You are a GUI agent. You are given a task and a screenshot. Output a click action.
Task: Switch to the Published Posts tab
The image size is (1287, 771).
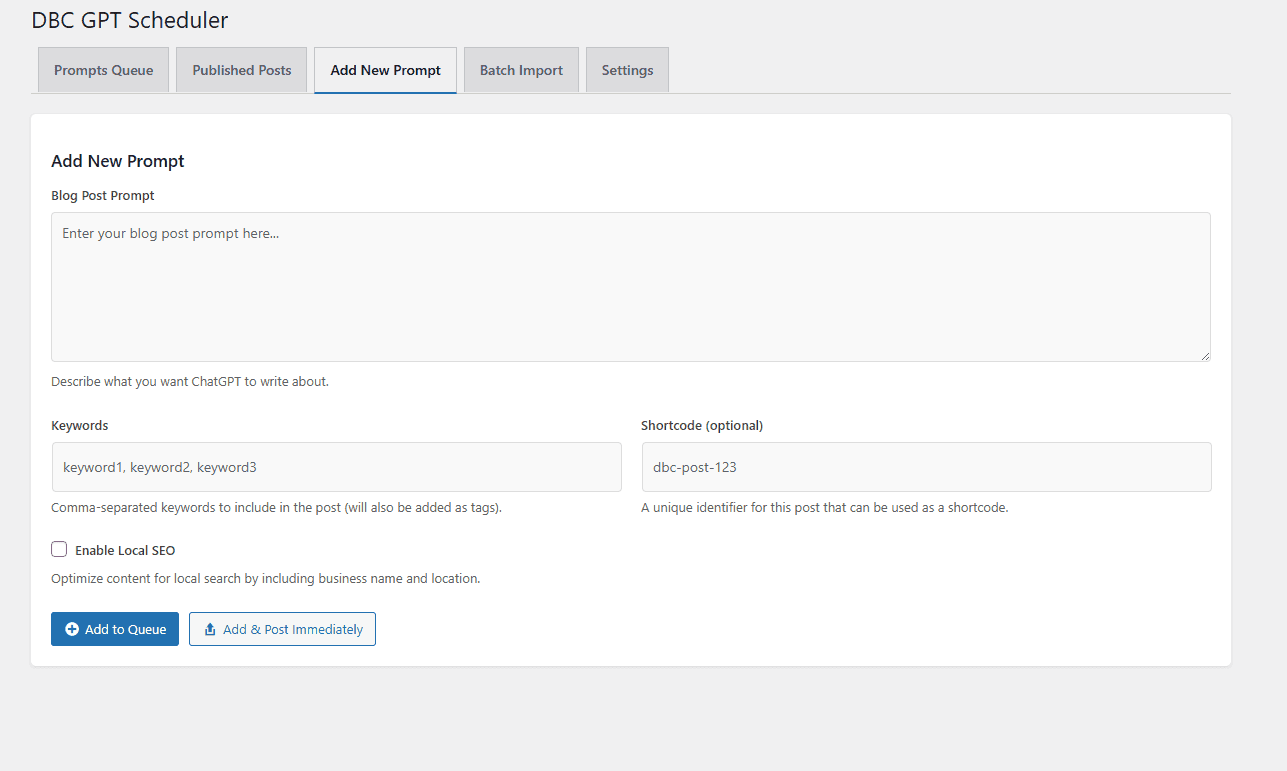[x=242, y=70]
